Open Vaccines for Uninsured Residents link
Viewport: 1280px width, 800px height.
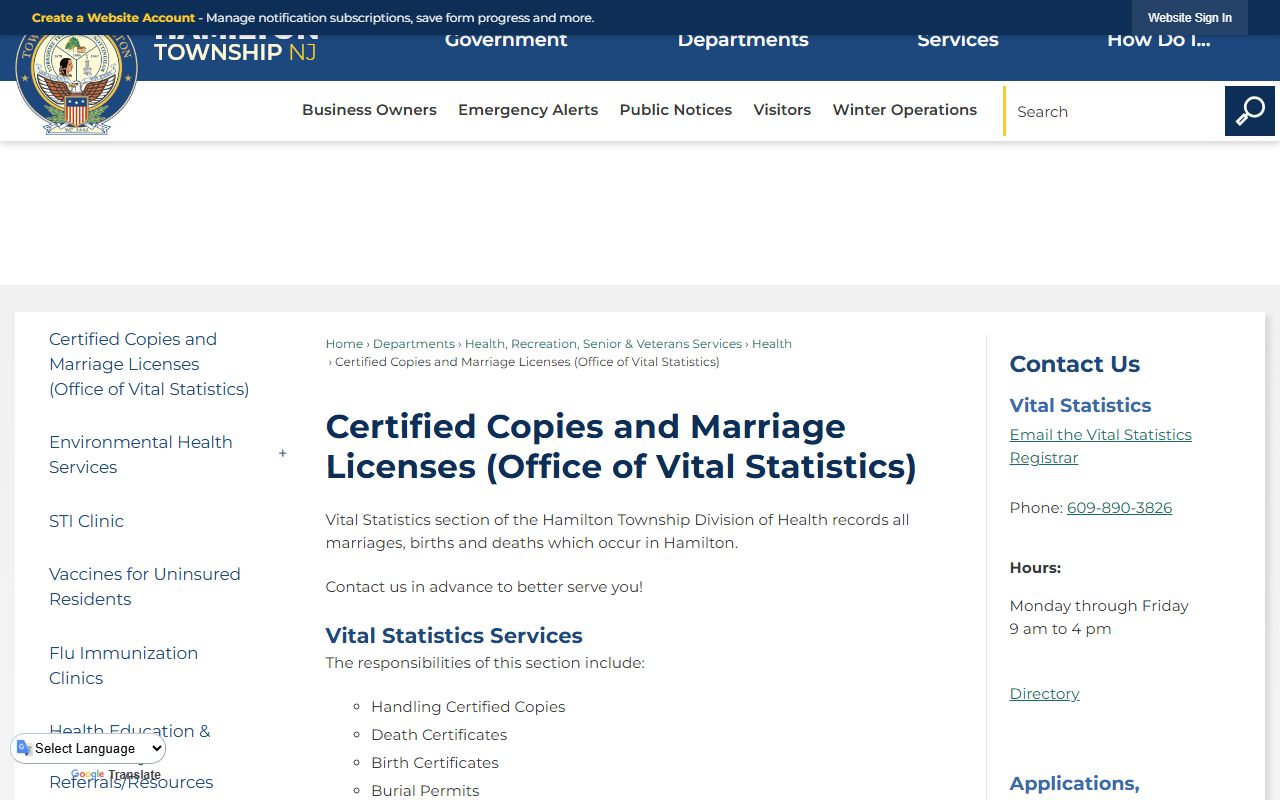point(144,586)
